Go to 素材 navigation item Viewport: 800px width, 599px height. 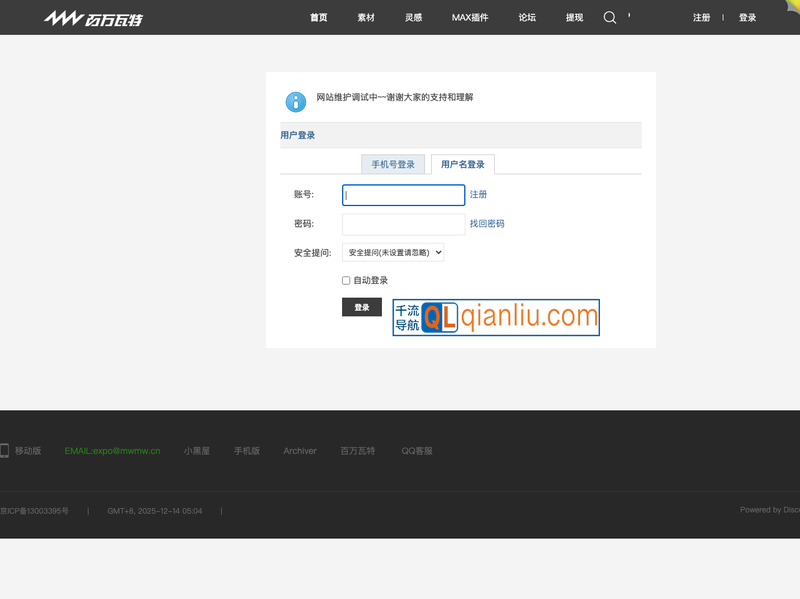366,18
